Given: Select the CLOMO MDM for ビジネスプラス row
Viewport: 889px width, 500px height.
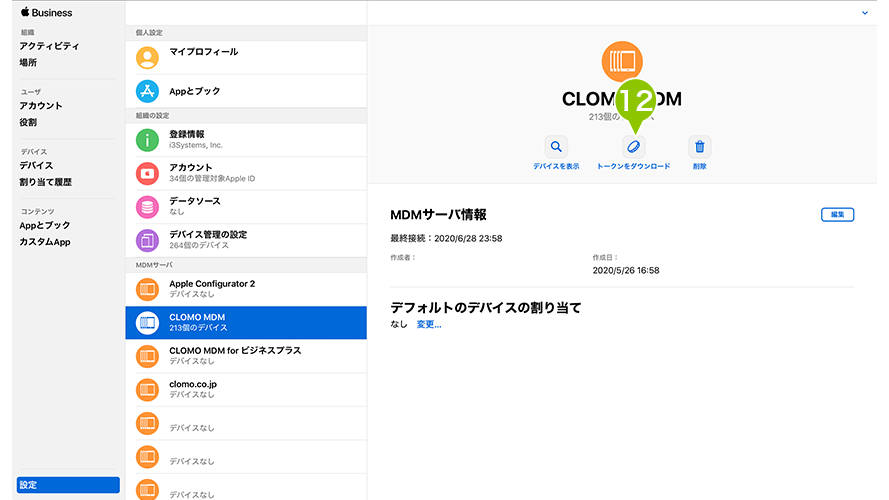Looking at the screenshot, I should [246, 356].
